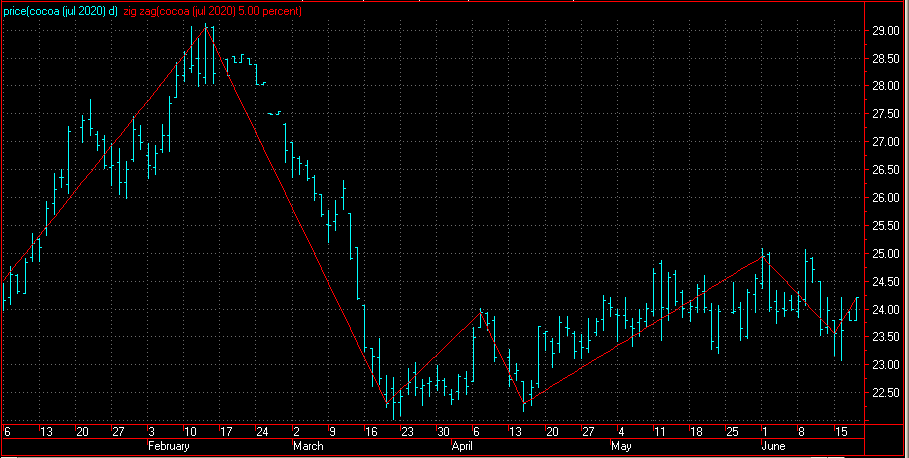This screenshot has height=458, width=909.
Task: Pick the date label 1 in June
Action: [765, 432]
